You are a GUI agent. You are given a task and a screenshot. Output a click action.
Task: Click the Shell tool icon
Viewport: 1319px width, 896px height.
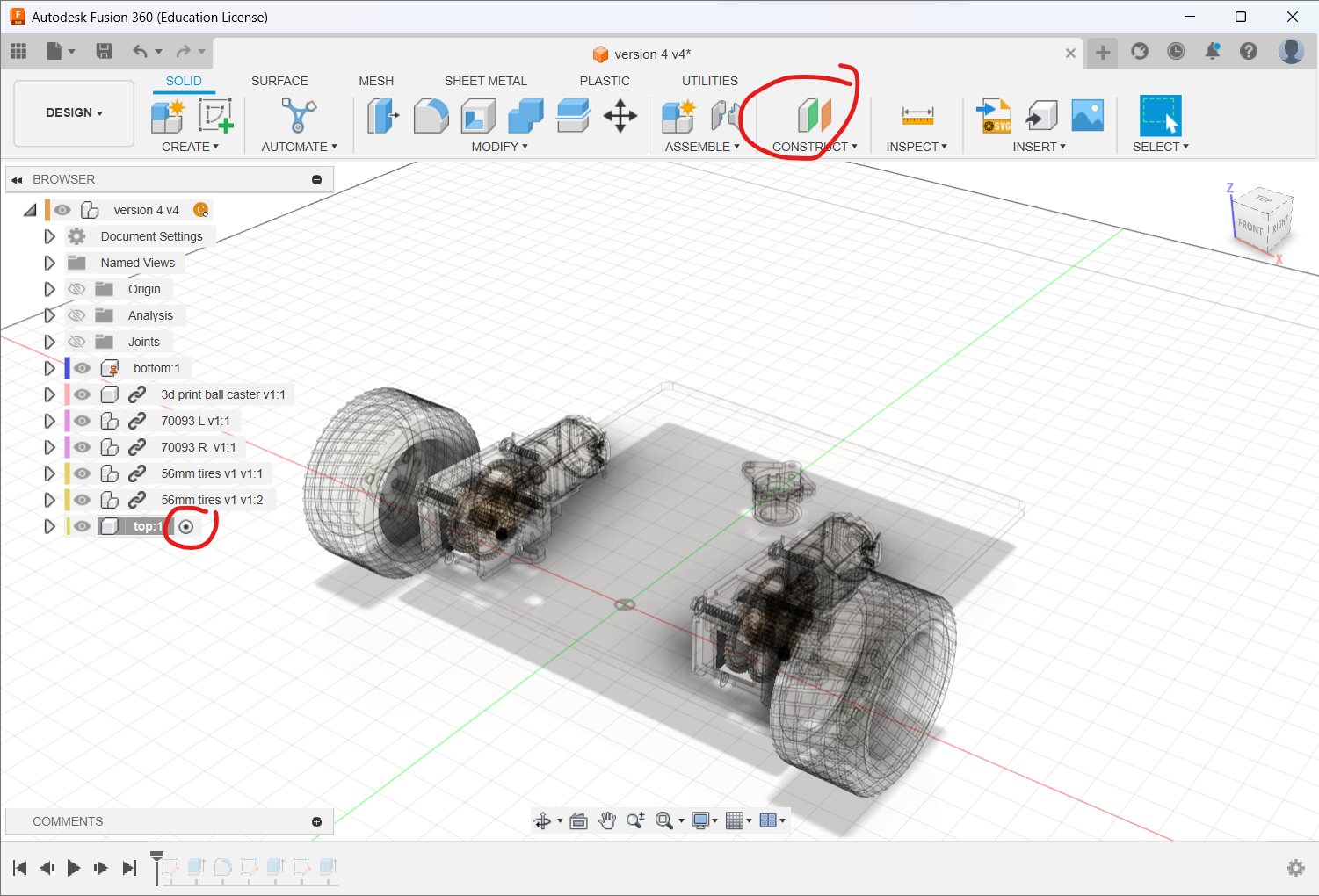coord(478,116)
